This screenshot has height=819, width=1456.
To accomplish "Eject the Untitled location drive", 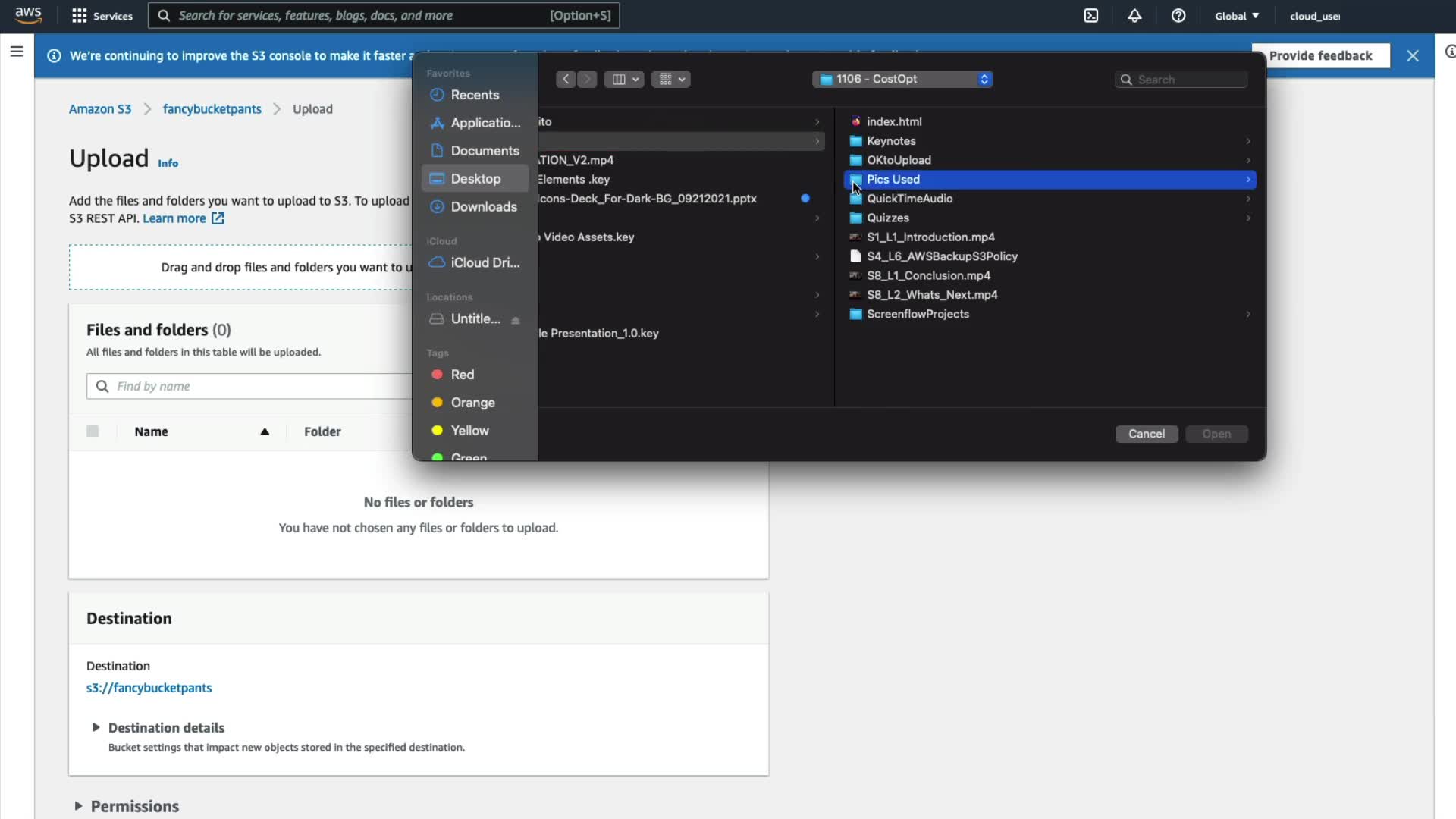I will click(x=516, y=320).
